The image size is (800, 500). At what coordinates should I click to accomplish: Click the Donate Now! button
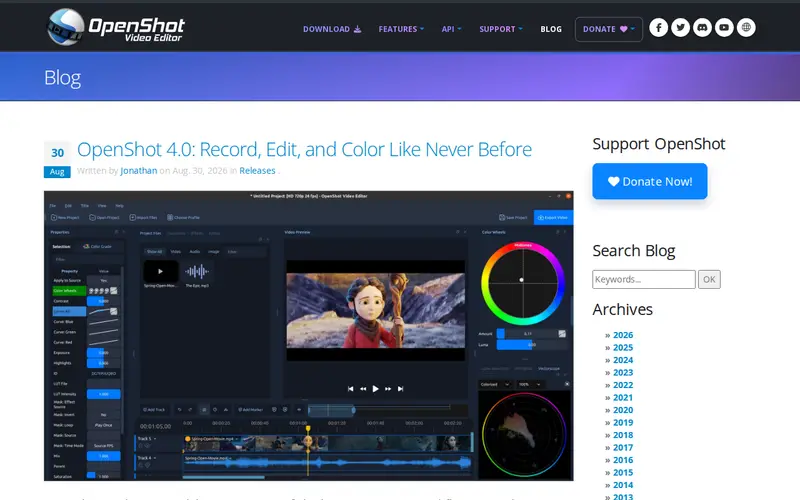click(649, 181)
